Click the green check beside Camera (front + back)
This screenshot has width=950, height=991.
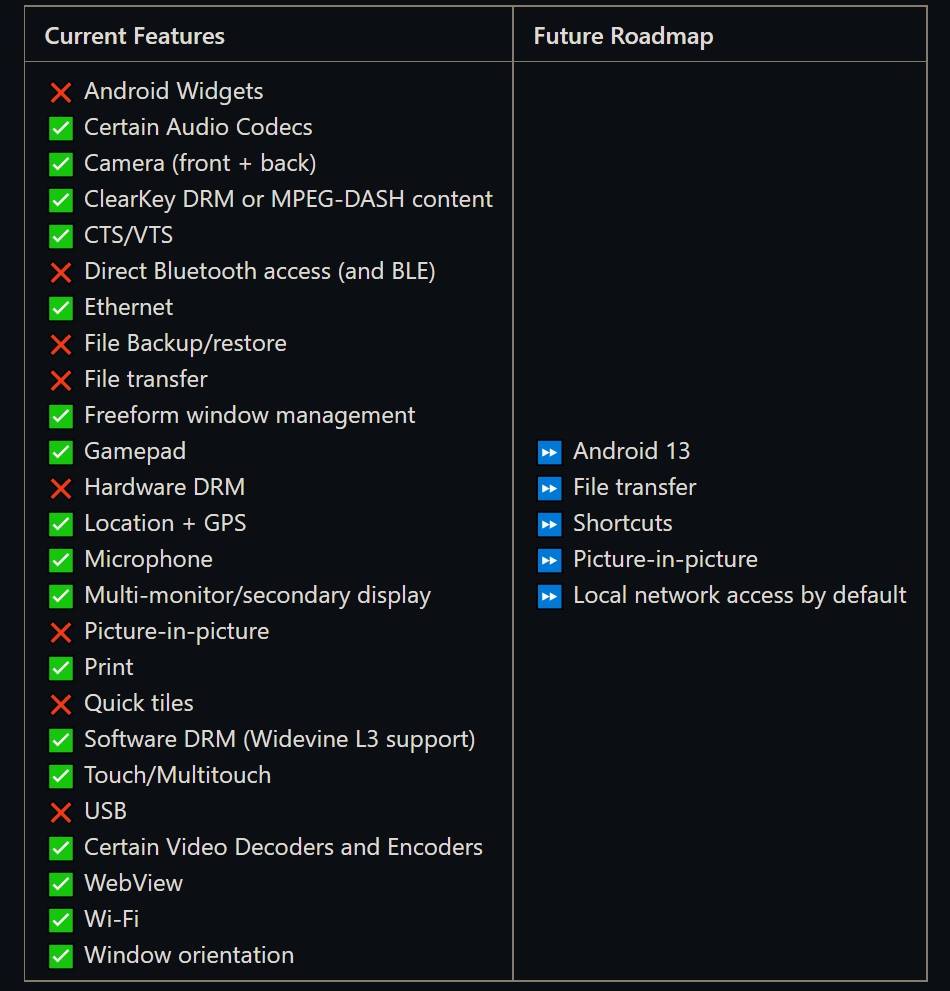coord(61,164)
